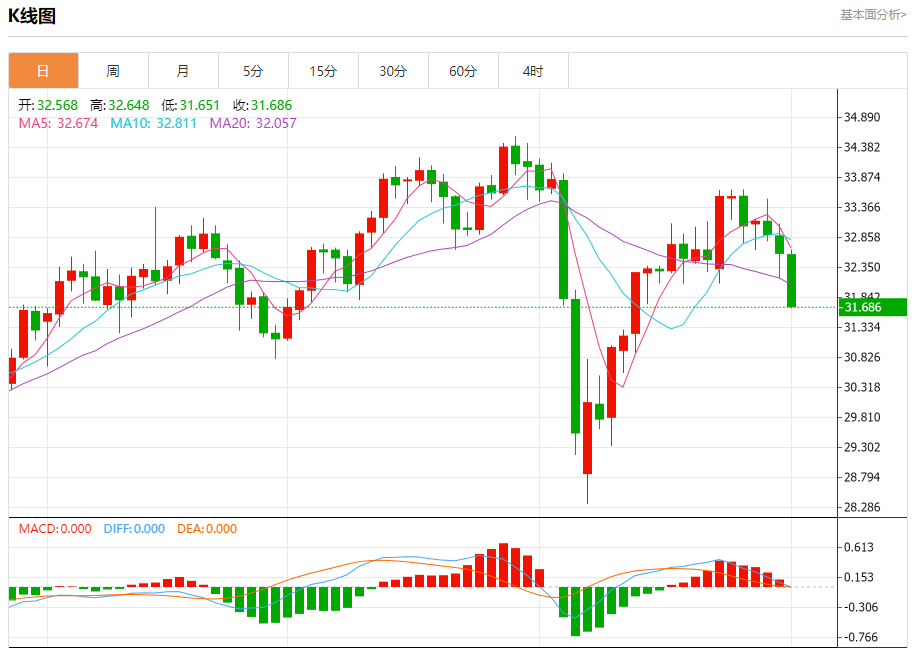Click the MACD value label

point(55,529)
